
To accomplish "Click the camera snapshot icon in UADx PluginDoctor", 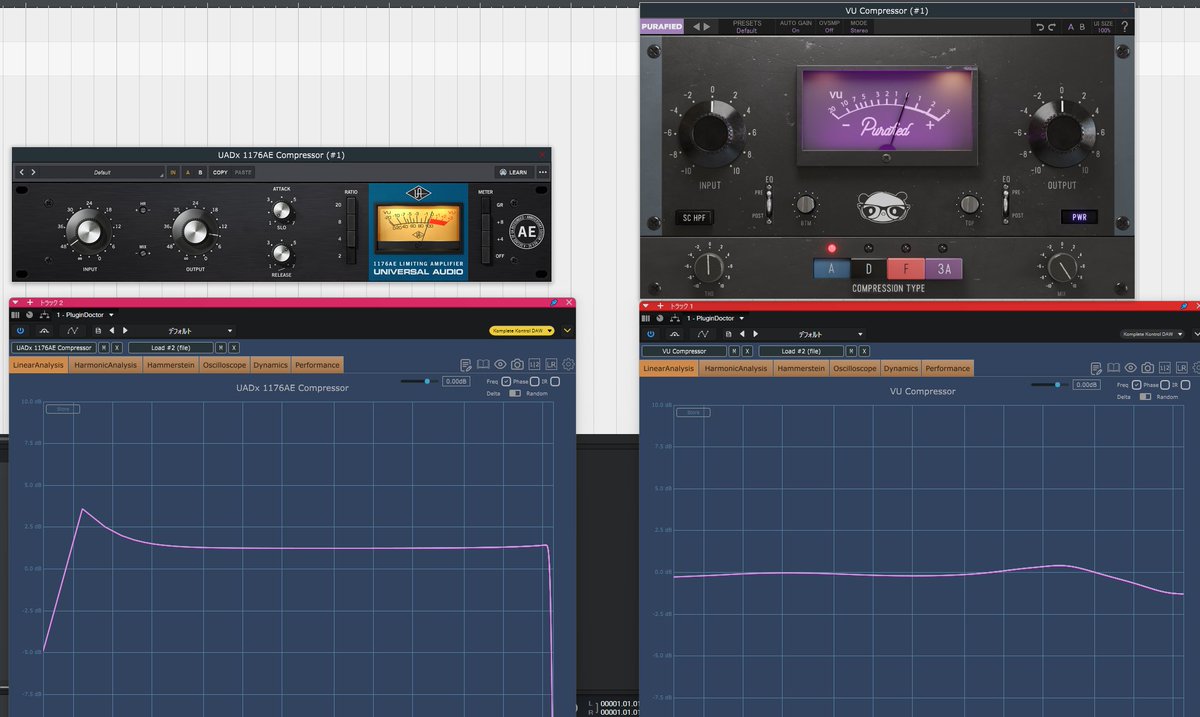I will pyautogui.click(x=517, y=365).
